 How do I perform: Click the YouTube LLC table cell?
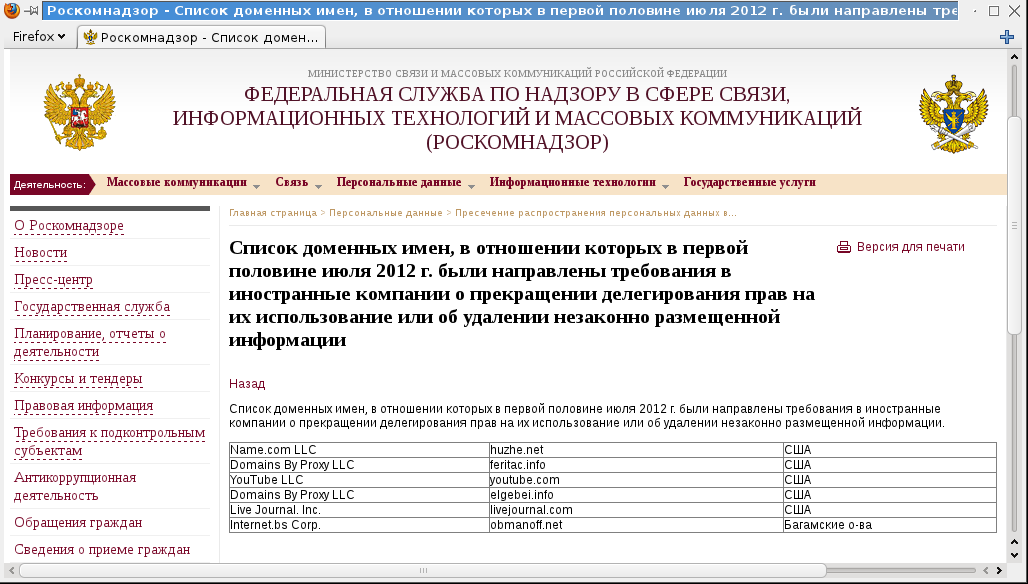tap(359, 480)
